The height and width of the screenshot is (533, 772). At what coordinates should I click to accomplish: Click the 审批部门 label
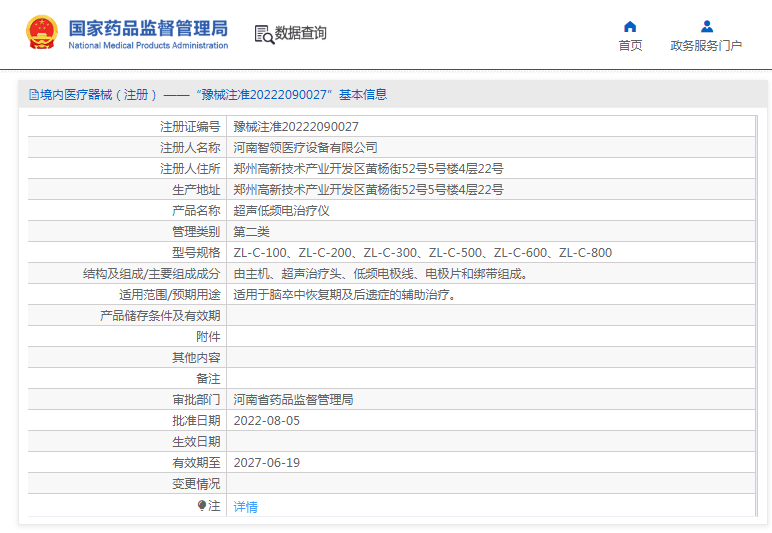point(196,400)
